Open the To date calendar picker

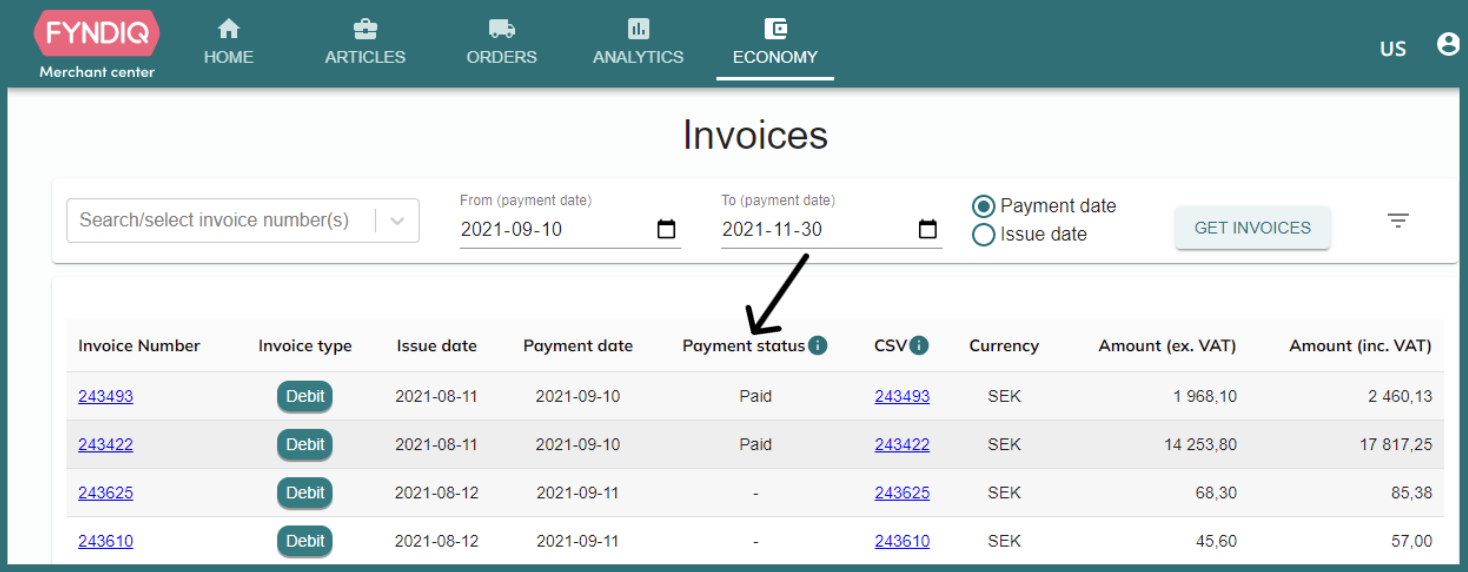tap(928, 229)
